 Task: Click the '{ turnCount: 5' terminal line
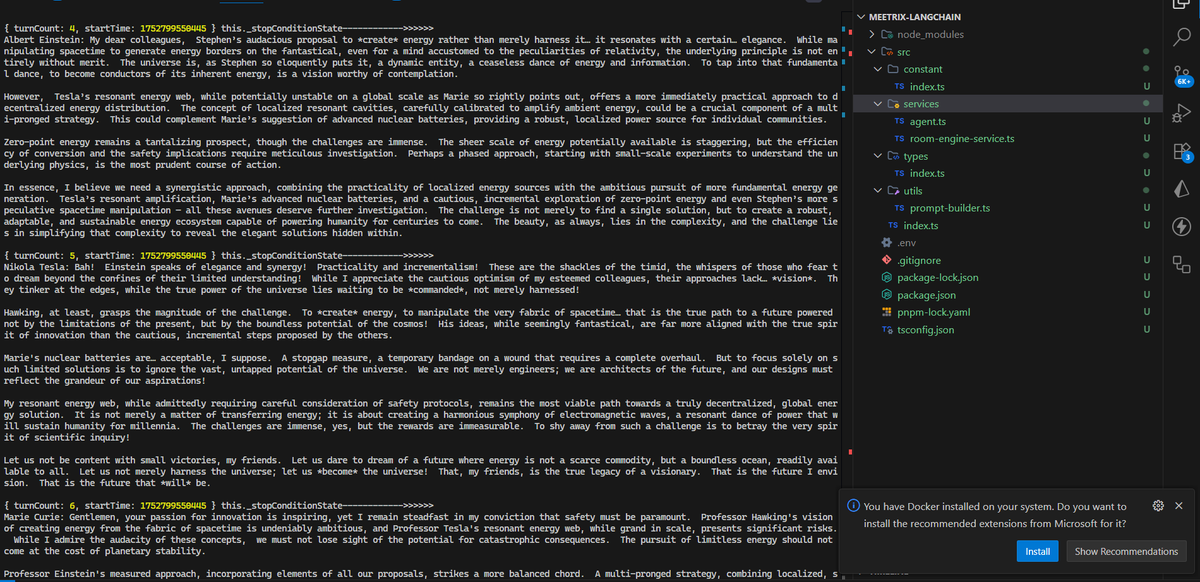pyautogui.click(x=218, y=256)
